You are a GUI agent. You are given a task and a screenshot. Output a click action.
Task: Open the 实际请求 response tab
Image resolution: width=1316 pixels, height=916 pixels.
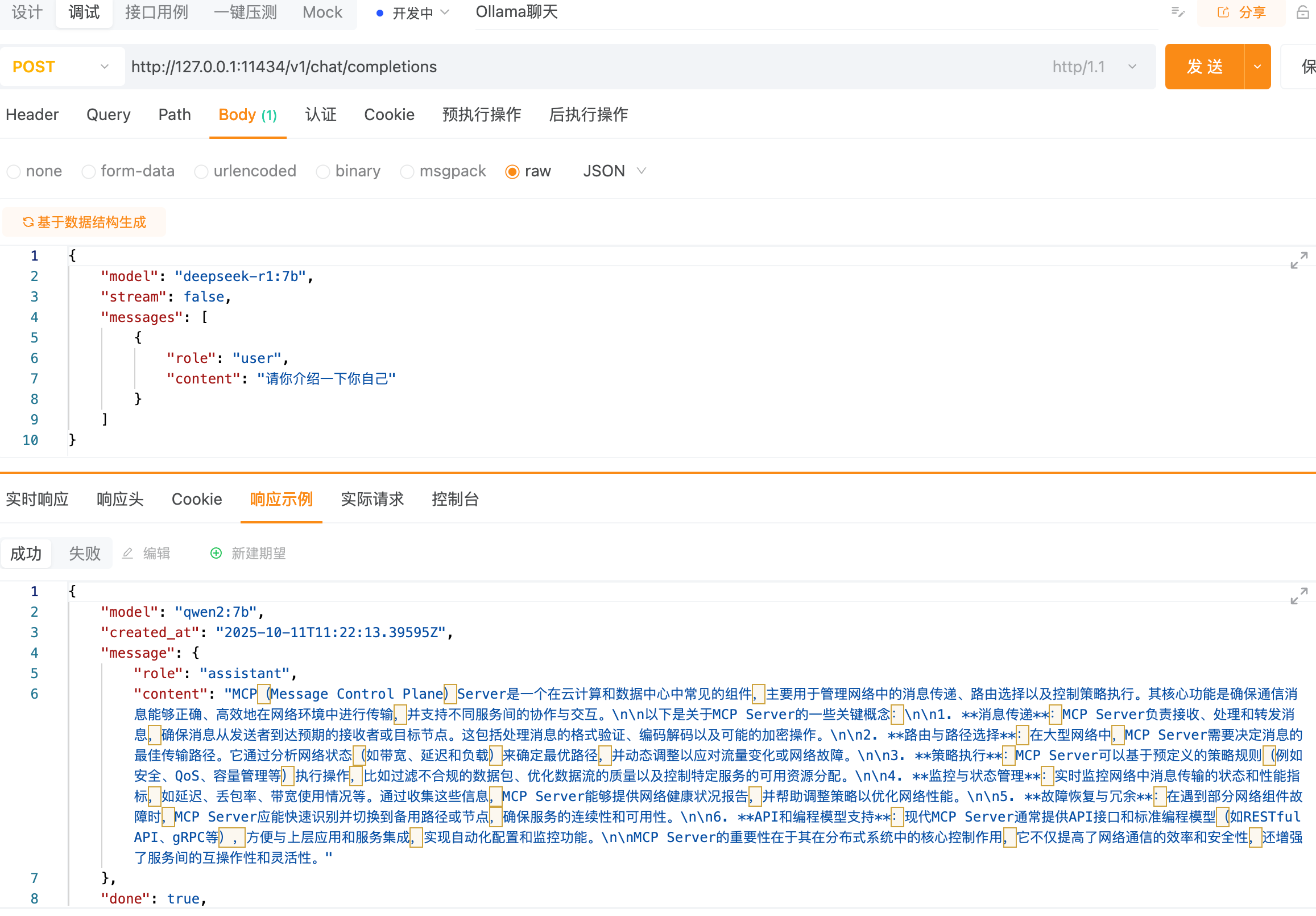(372, 499)
